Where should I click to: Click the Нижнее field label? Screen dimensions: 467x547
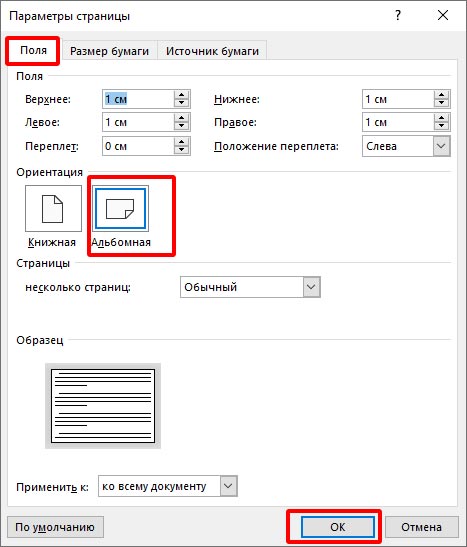(237, 99)
